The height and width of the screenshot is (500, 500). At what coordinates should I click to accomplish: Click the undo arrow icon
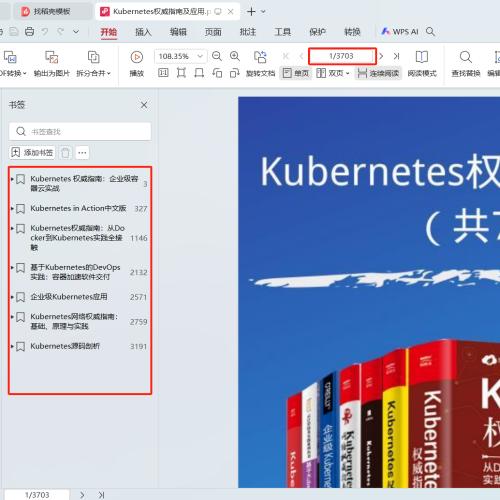pos(45,32)
